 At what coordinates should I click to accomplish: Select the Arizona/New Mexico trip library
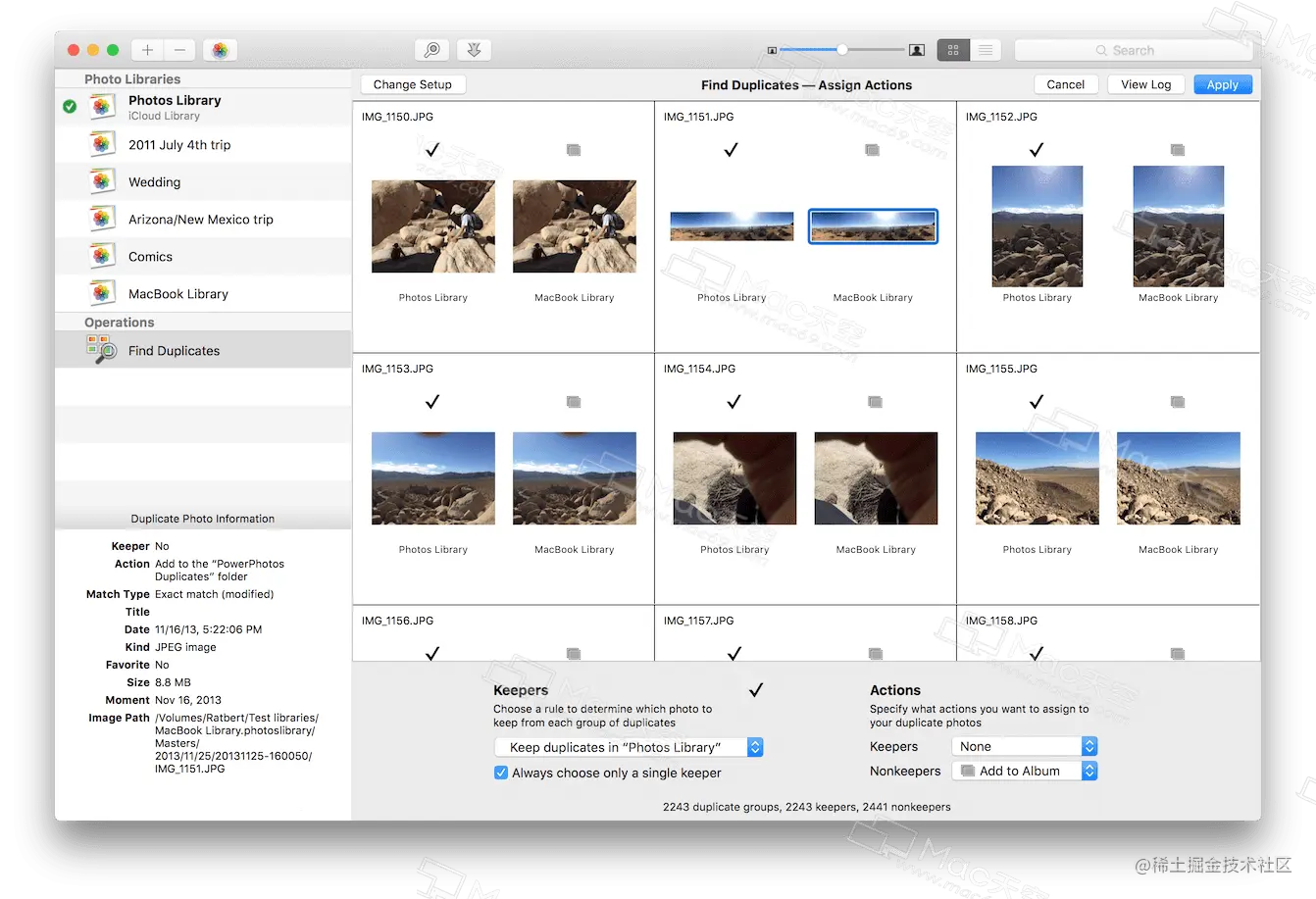(x=203, y=220)
